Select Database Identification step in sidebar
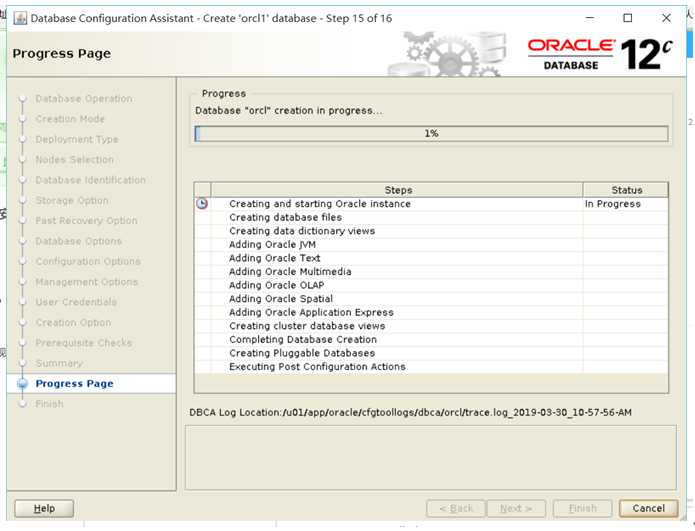695x531 pixels. pyautogui.click(x=90, y=180)
